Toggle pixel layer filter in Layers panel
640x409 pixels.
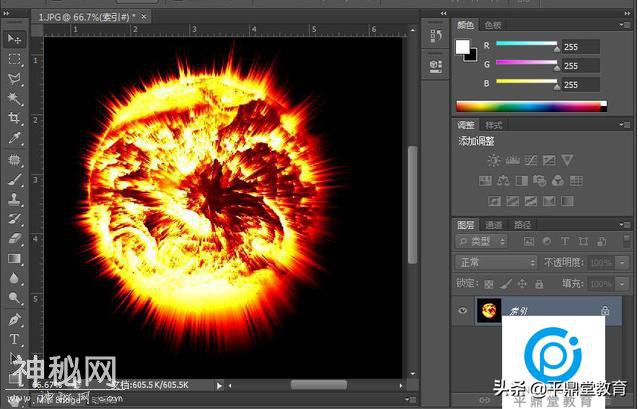(529, 242)
